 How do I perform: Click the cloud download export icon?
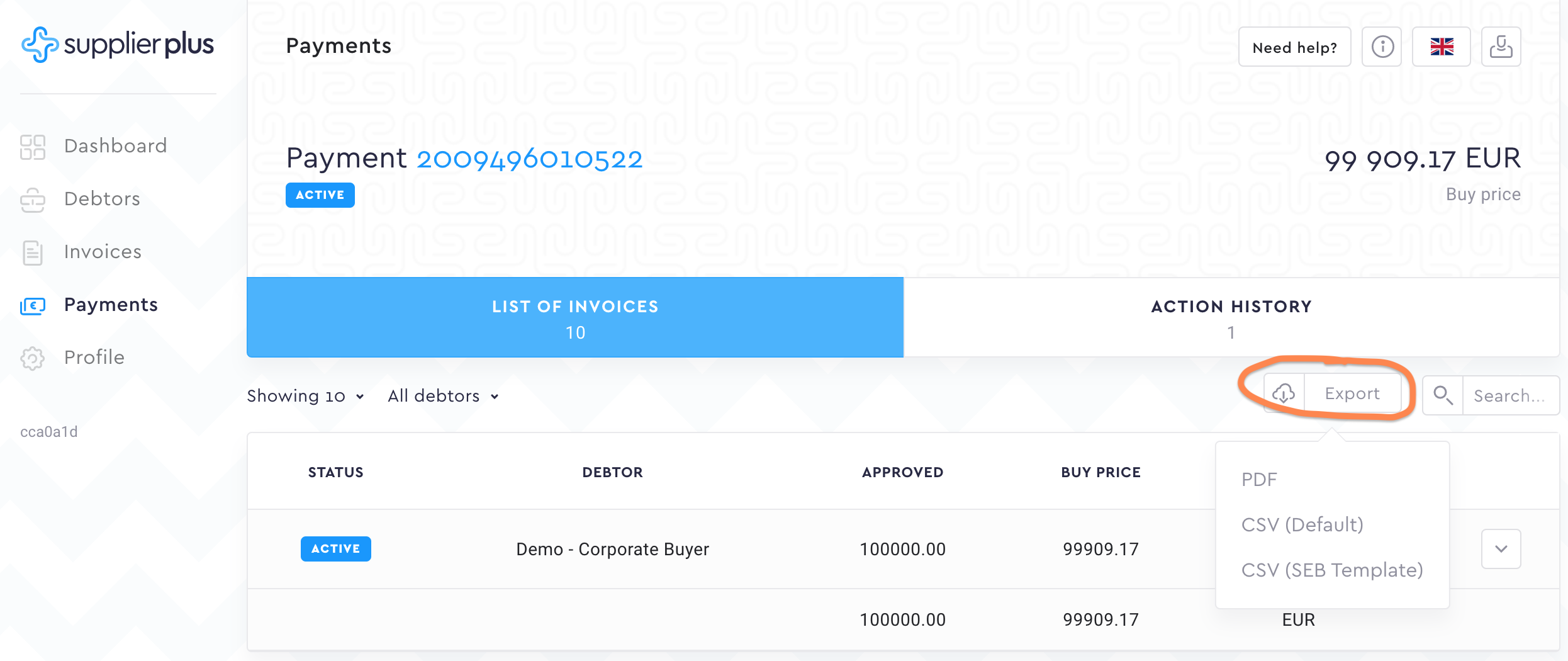click(x=1284, y=394)
